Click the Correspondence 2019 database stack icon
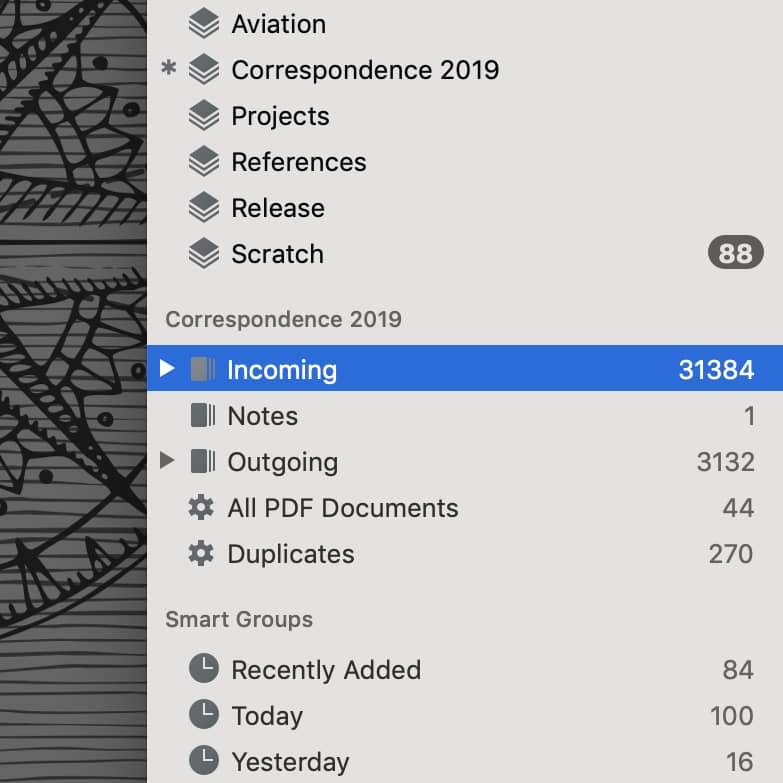The image size is (783, 783). coord(204,70)
